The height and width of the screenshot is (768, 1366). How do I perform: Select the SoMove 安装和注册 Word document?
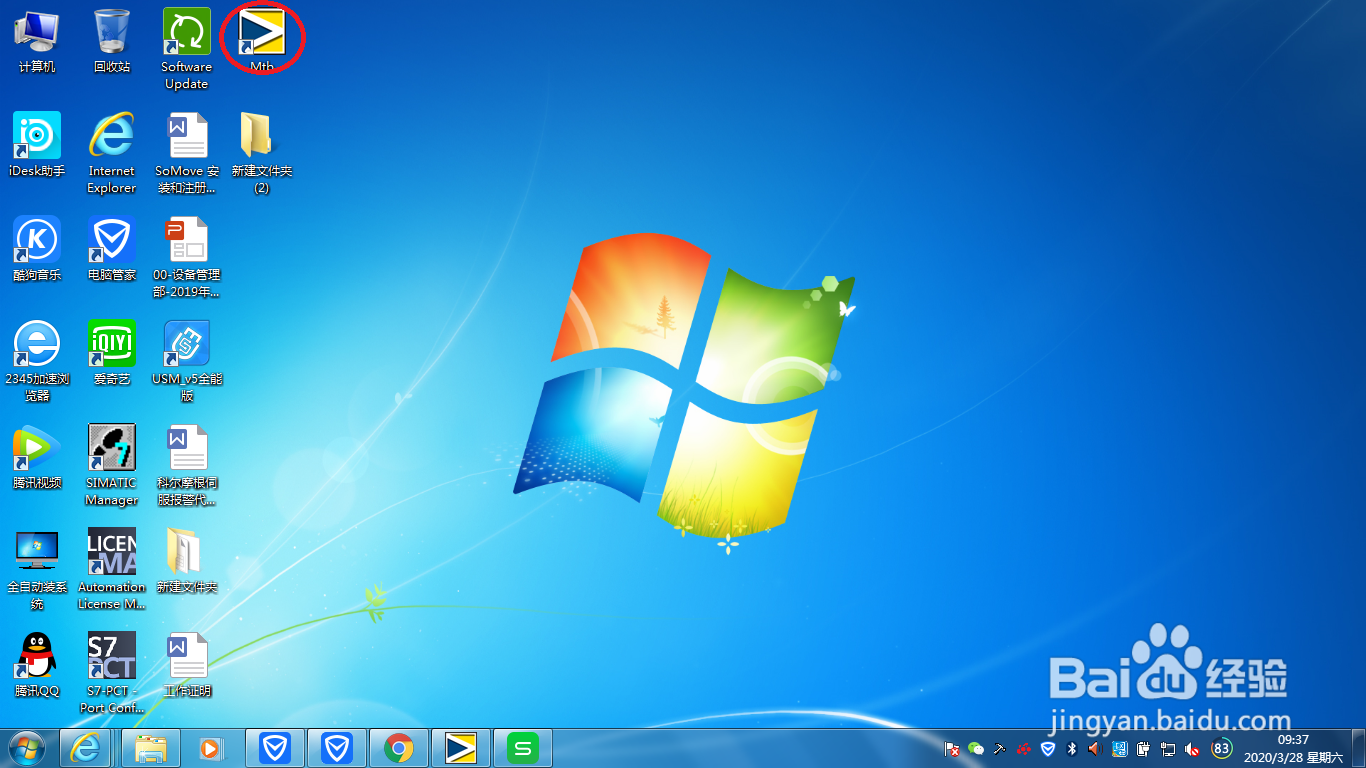187,153
